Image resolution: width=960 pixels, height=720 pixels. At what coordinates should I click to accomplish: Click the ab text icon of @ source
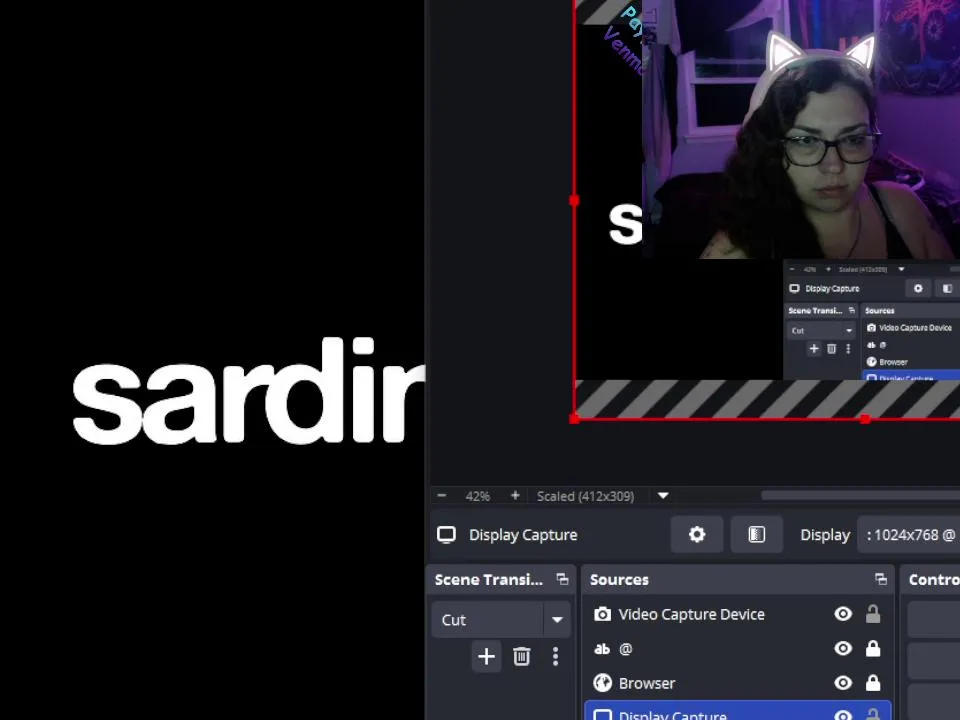(x=602, y=648)
